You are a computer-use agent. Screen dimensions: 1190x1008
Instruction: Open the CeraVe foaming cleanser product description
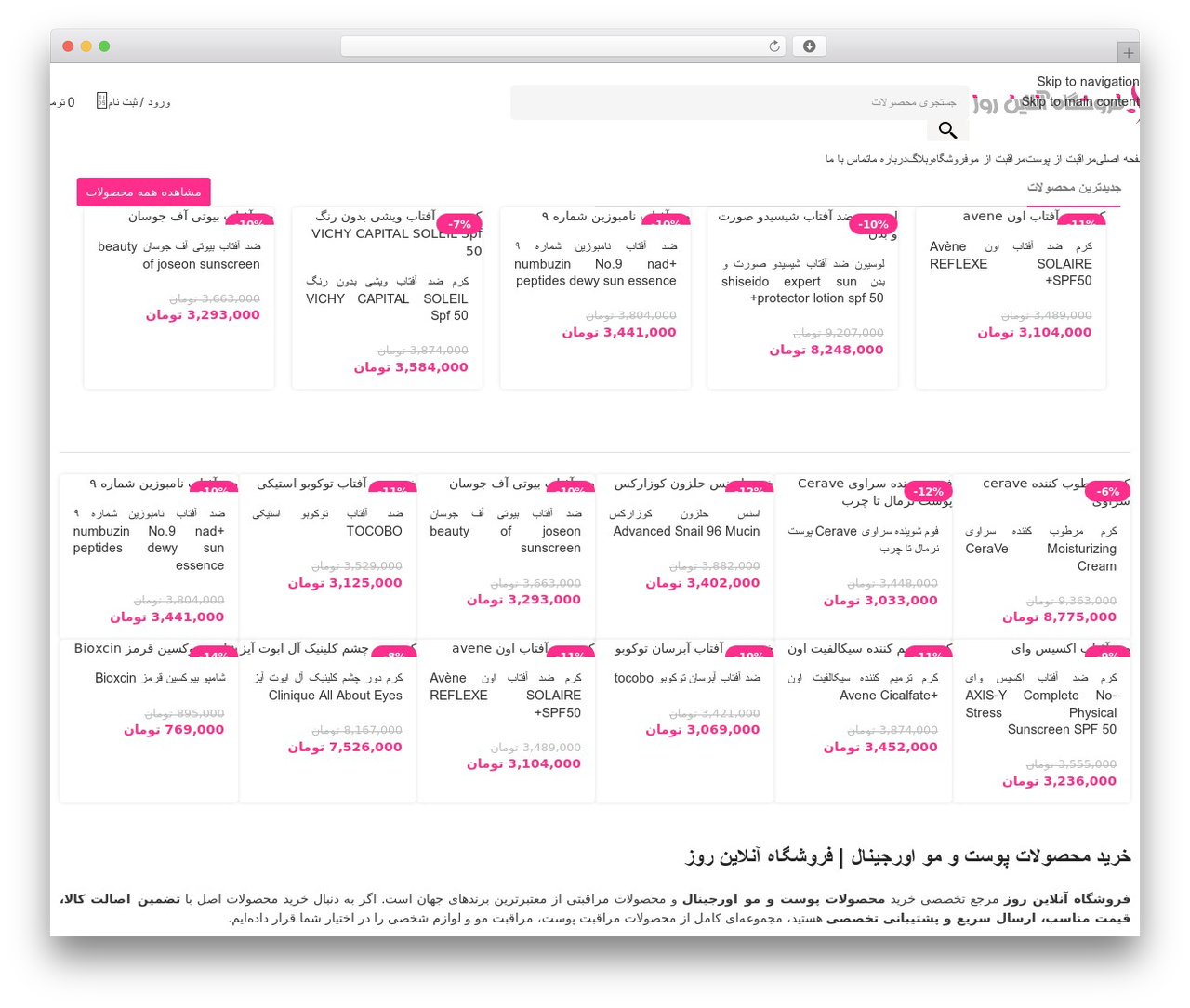tap(864, 539)
